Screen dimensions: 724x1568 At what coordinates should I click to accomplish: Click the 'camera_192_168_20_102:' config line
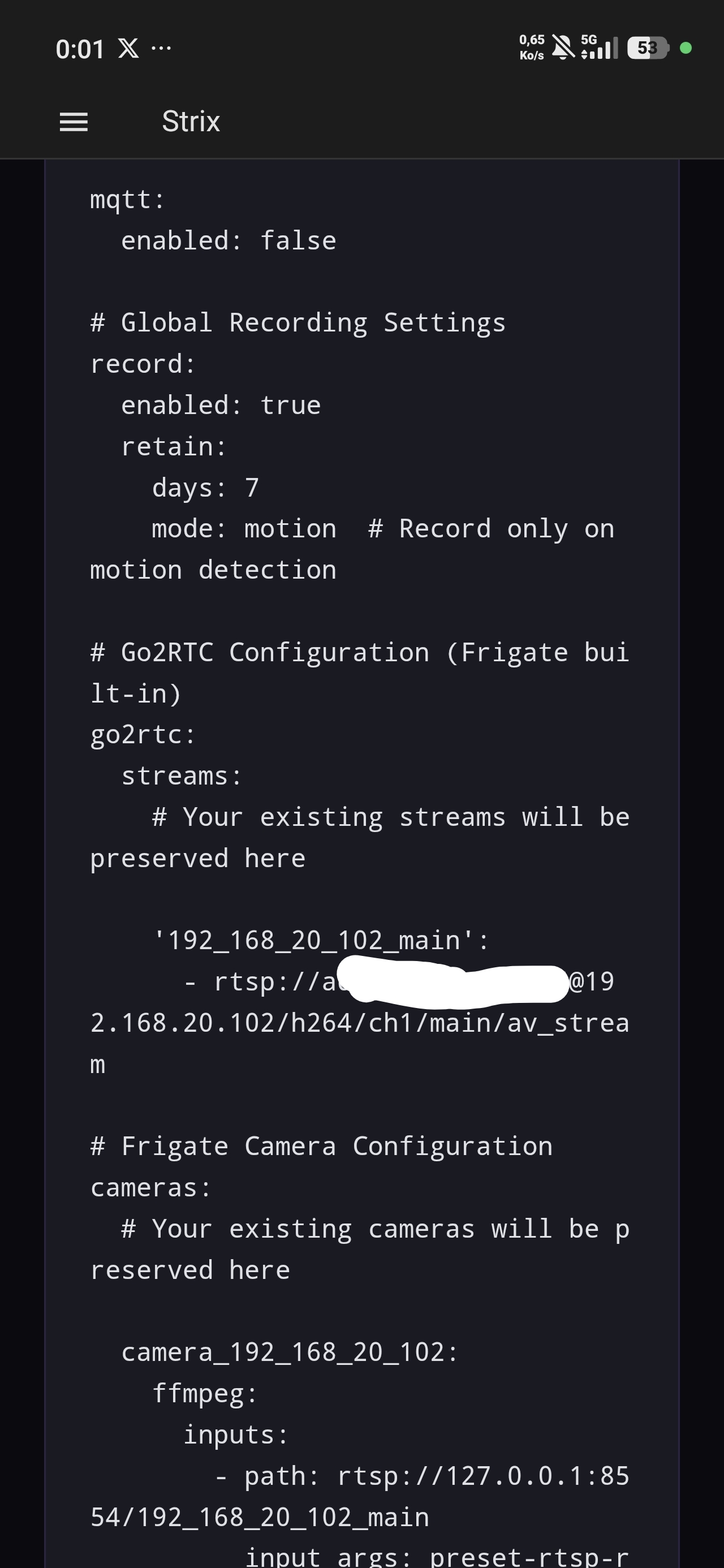pyautogui.click(x=289, y=1352)
